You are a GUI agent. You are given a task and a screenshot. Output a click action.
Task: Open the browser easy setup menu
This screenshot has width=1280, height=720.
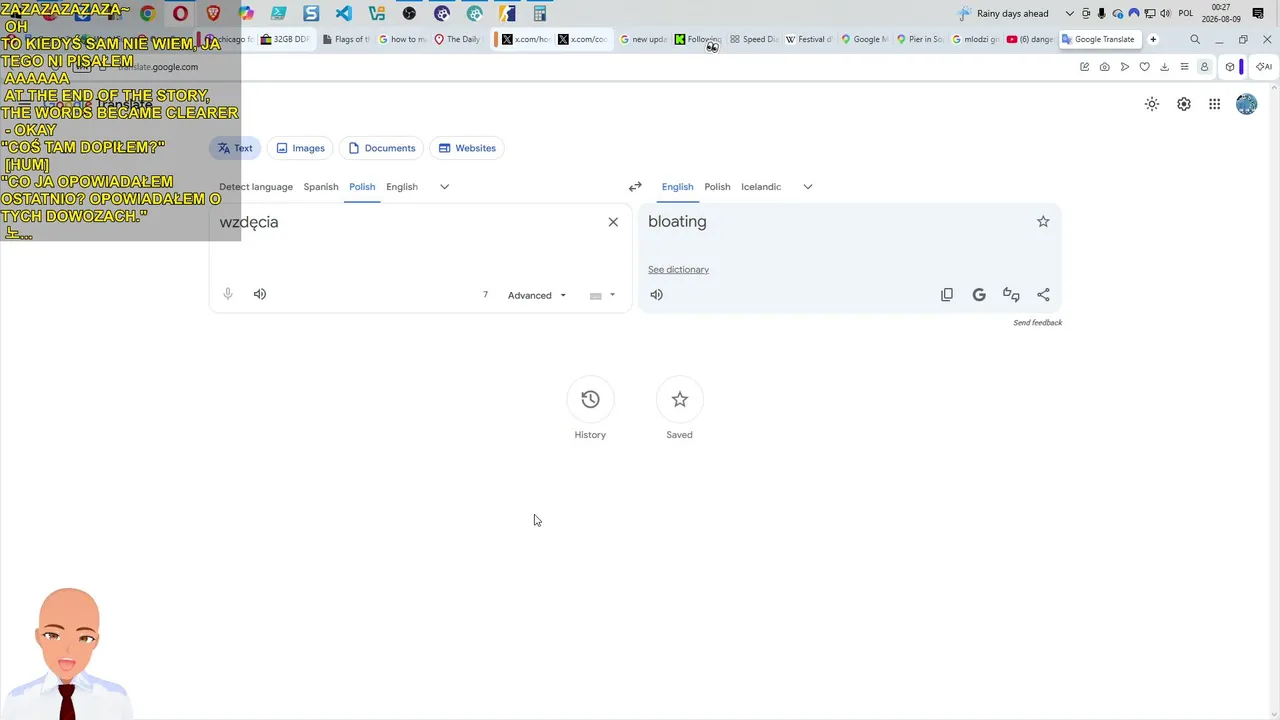click(1184, 67)
